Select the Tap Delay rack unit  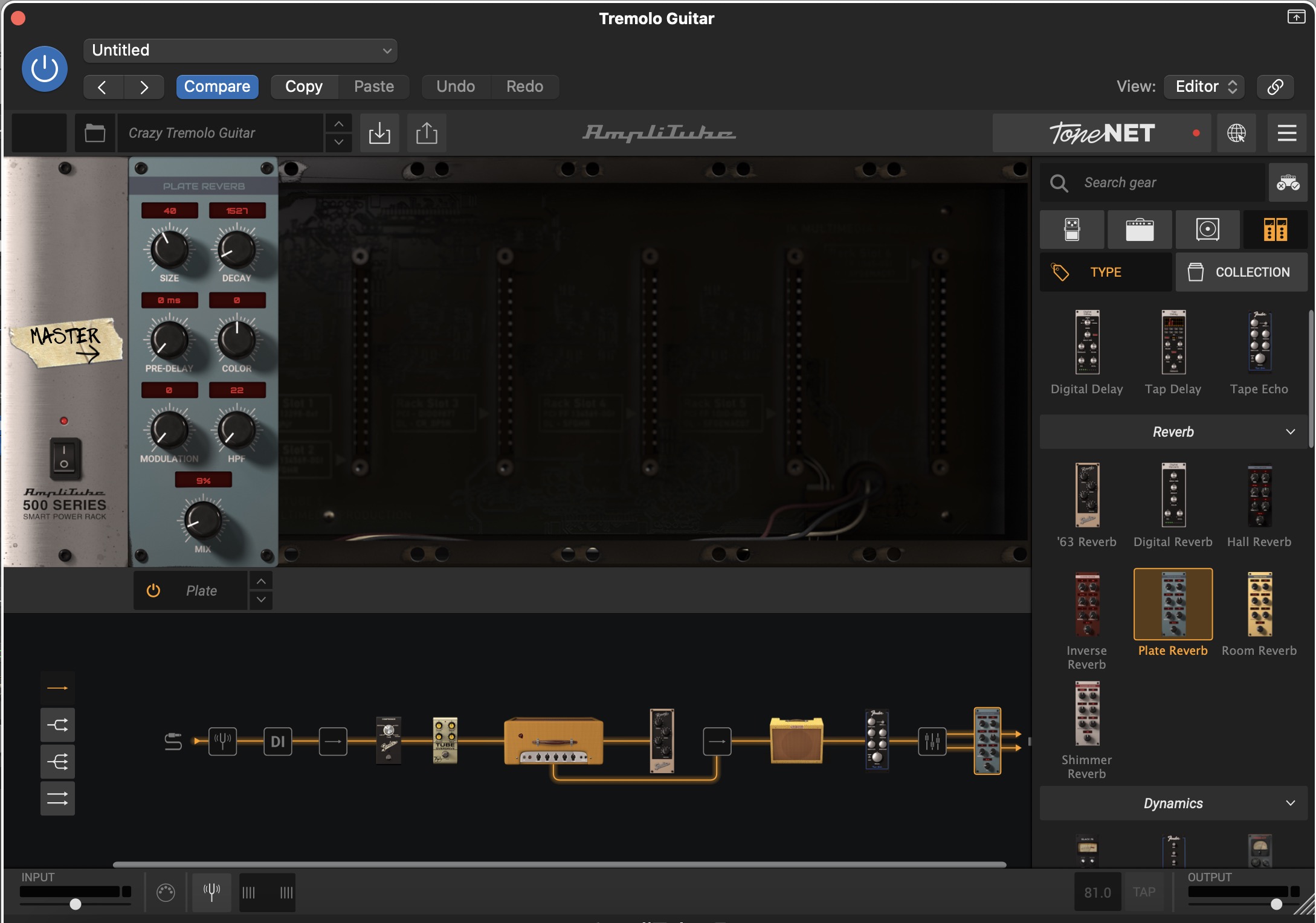click(x=1173, y=353)
